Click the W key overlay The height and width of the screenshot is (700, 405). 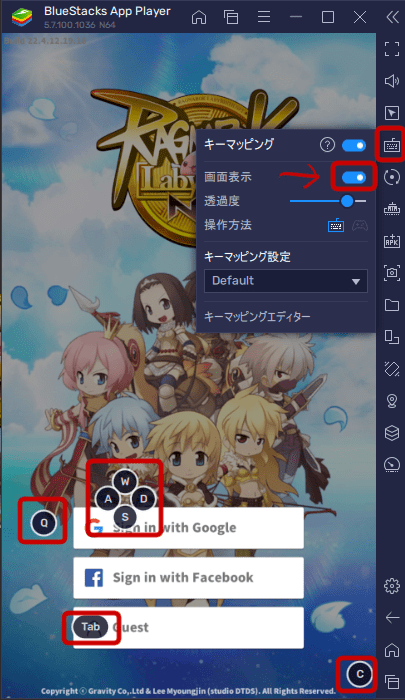125,481
